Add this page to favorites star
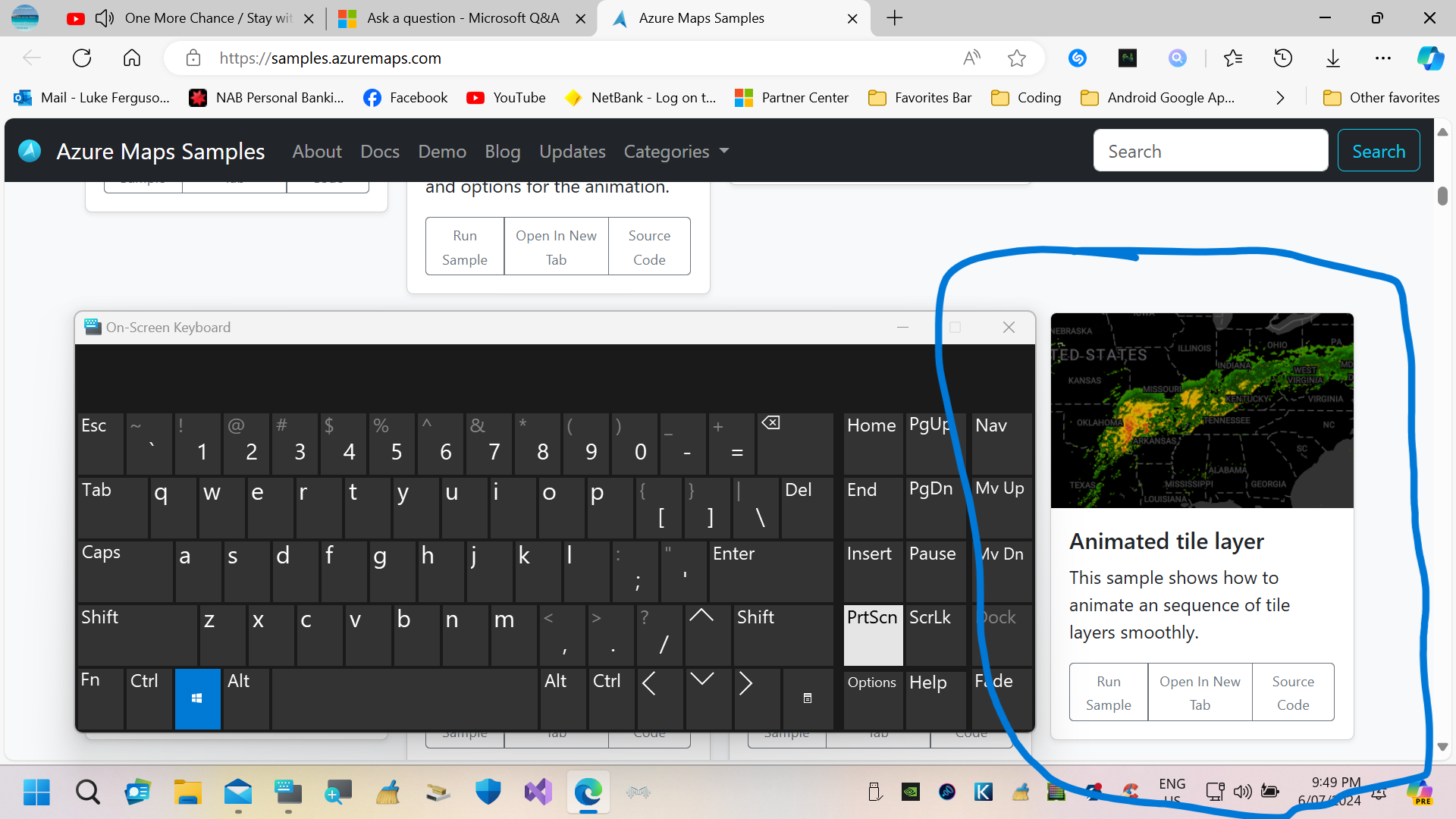 pos(1017,58)
